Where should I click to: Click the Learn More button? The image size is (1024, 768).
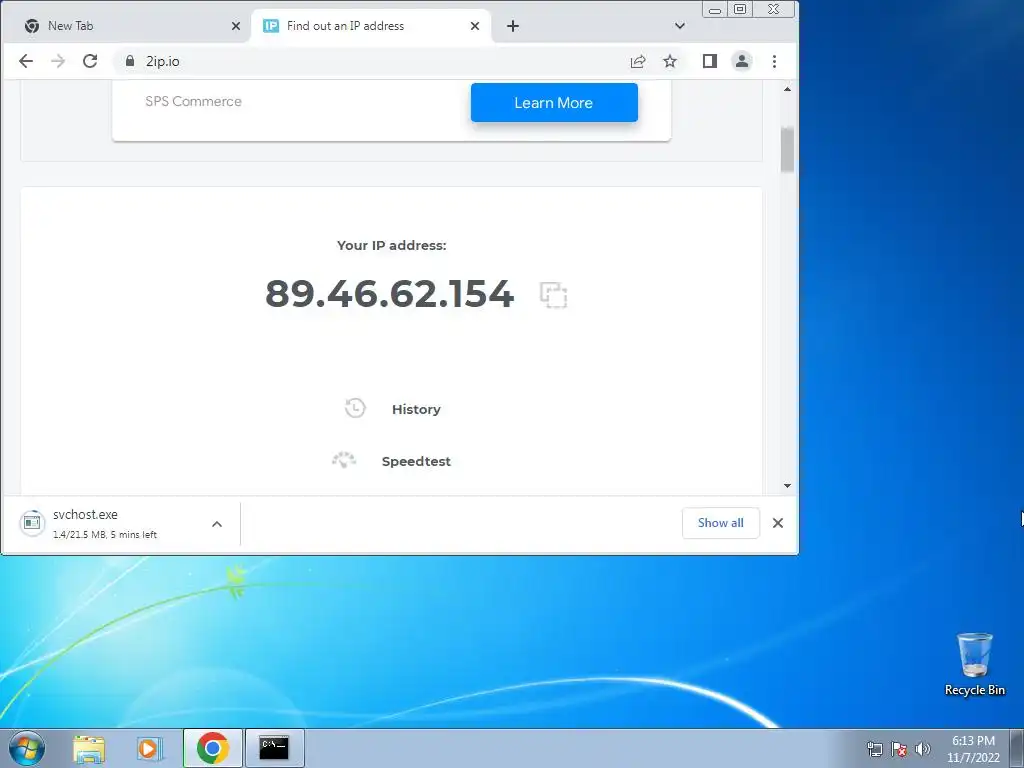click(554, 103)
